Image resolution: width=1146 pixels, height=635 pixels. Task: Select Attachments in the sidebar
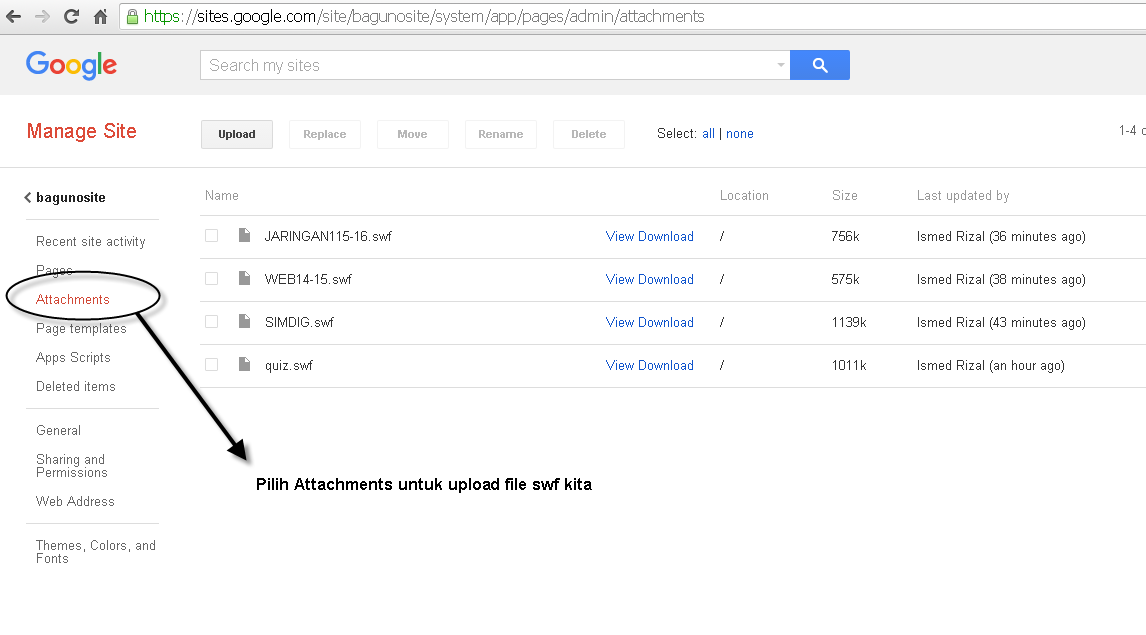coord(73,299)
